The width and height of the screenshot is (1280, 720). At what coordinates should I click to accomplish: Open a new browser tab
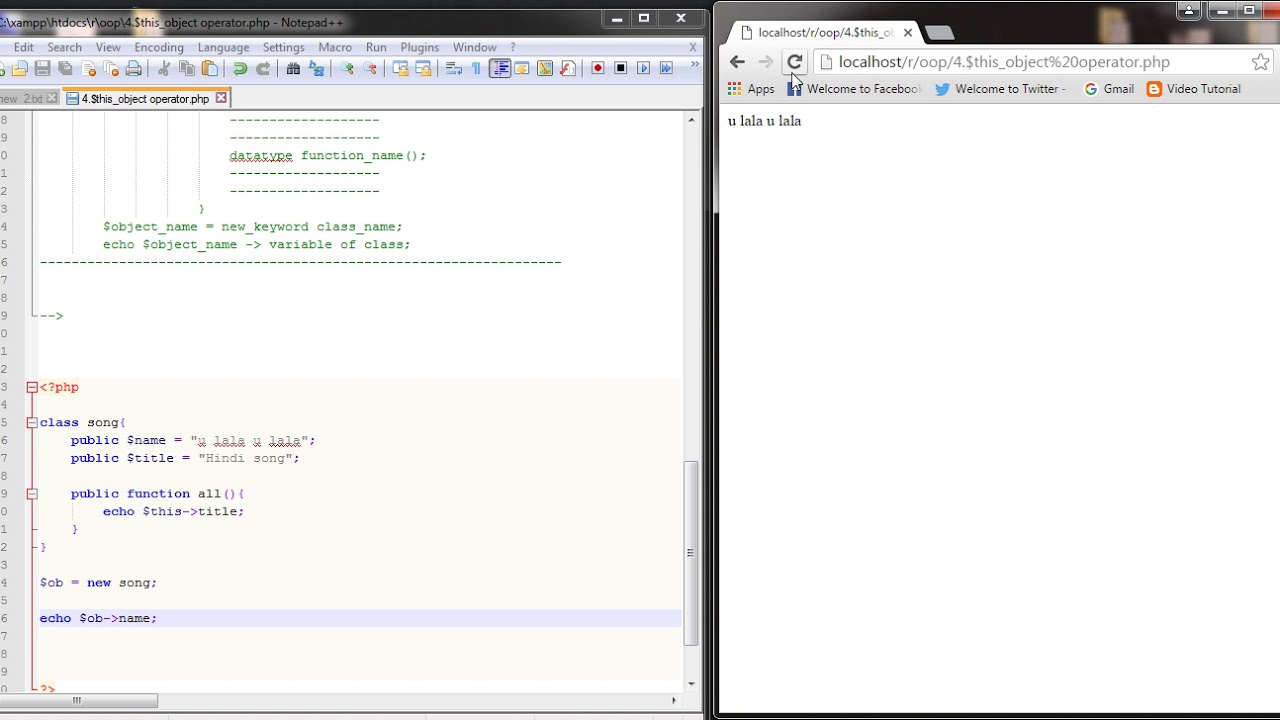point(939,33)
